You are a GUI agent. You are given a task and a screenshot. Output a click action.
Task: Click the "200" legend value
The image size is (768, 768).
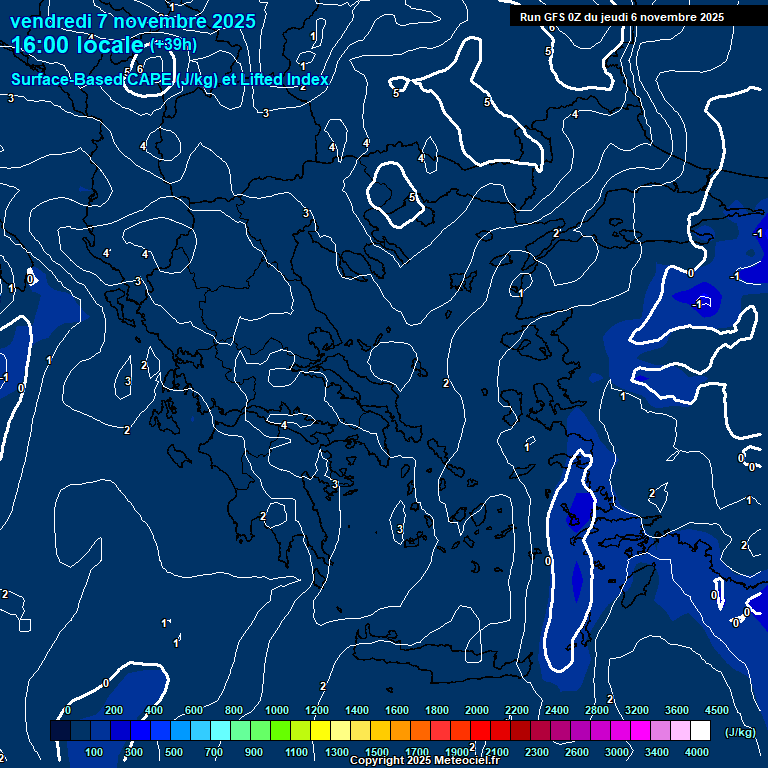point(114,710)
